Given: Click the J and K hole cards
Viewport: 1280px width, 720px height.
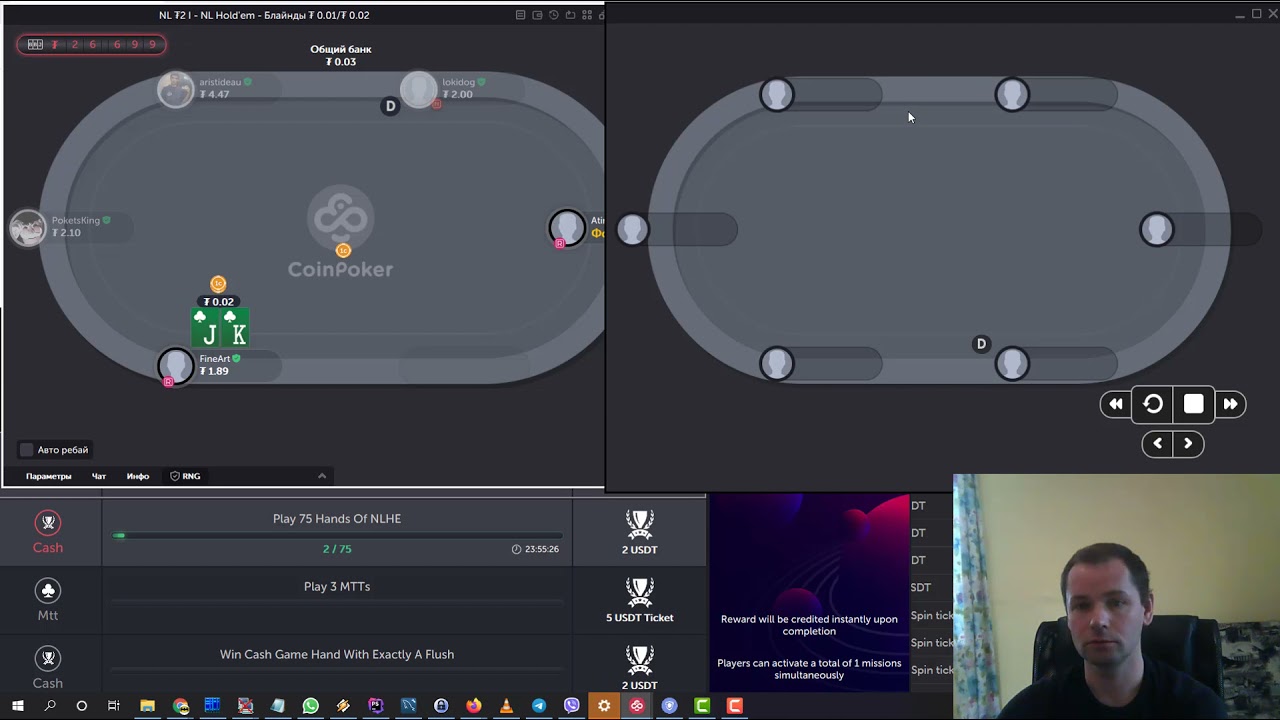Looking at the screenshot, I should pos(220,327).
